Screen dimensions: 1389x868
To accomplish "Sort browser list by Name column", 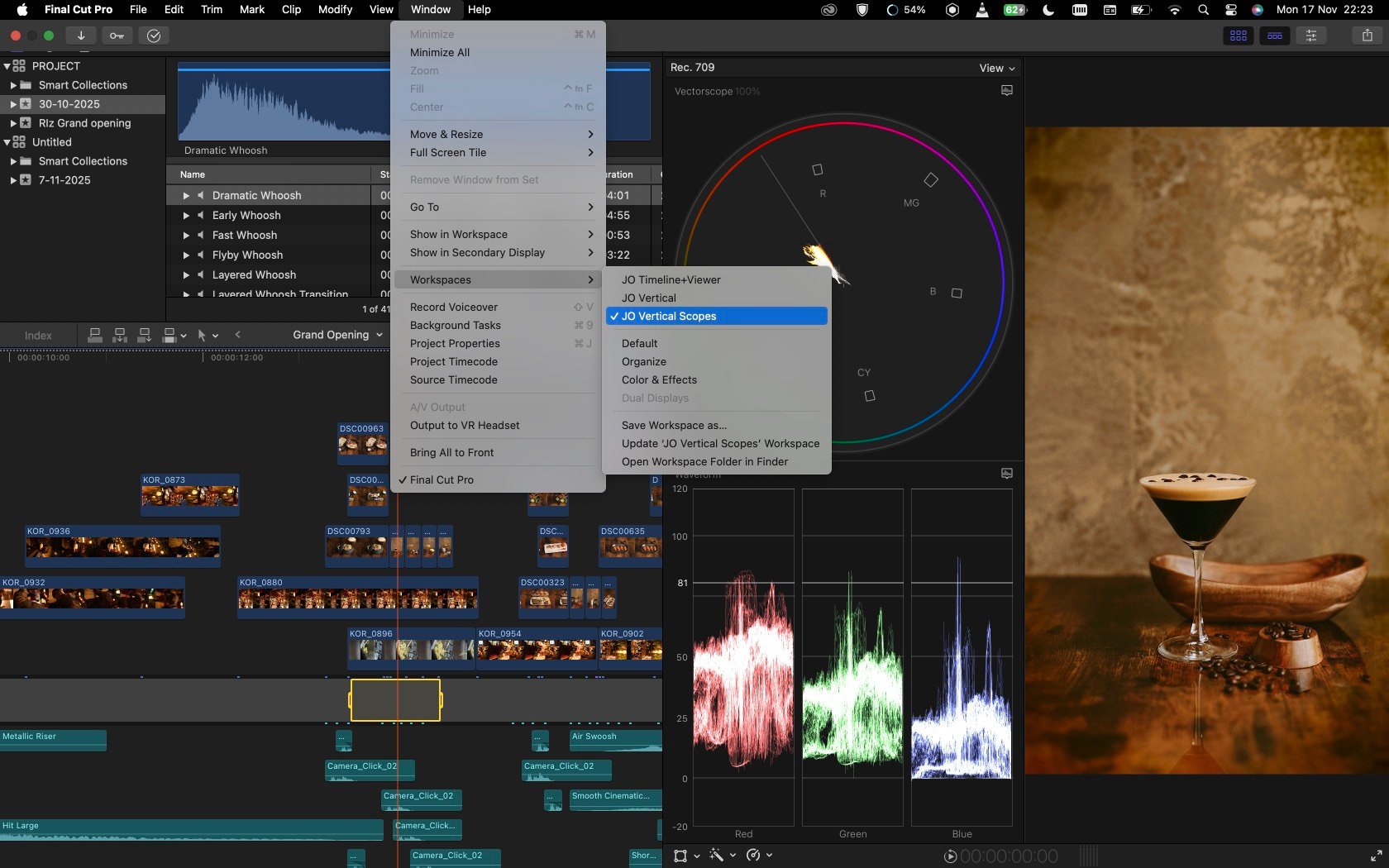I will [x=269, y=174].
